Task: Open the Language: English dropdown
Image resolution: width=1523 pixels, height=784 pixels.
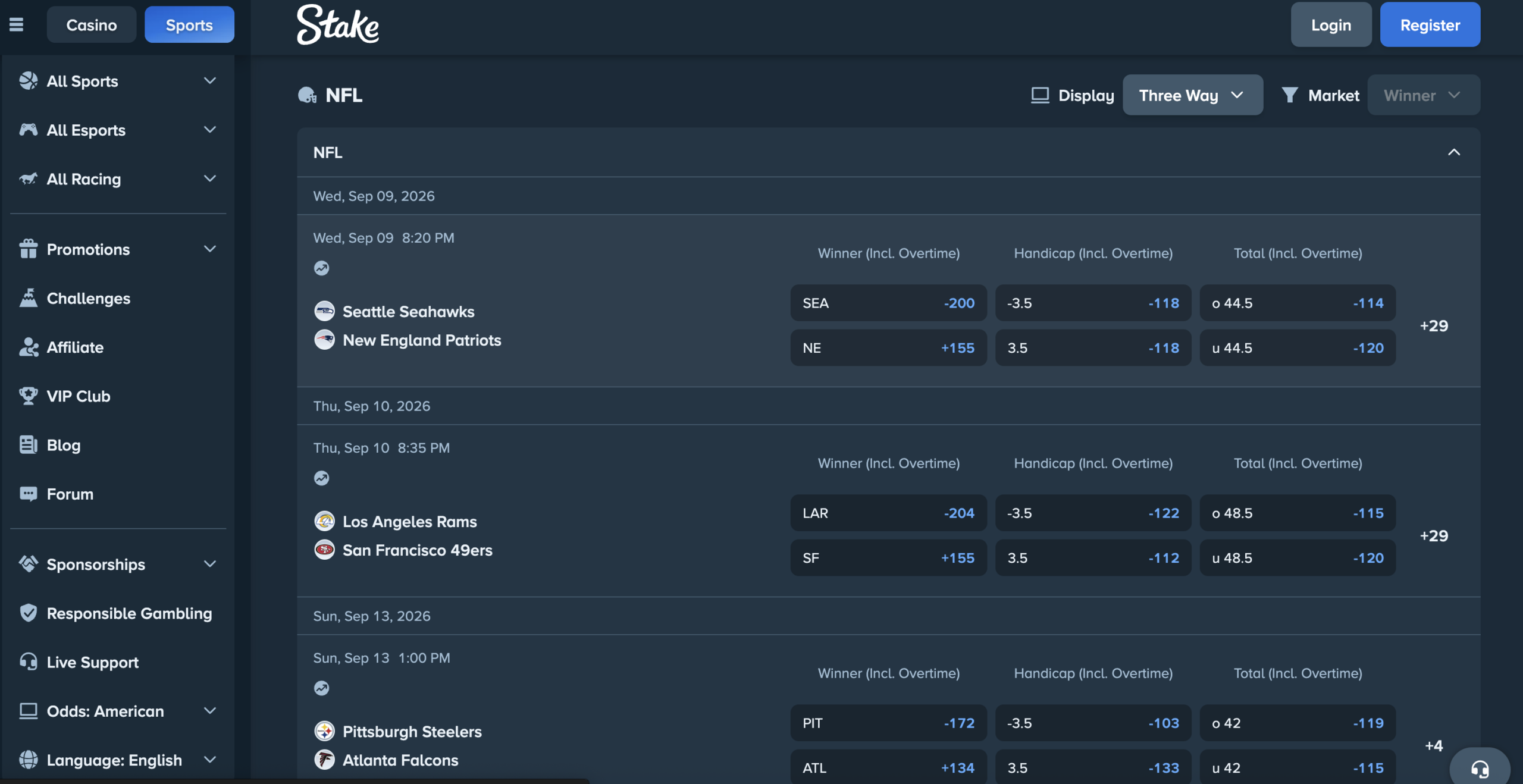Action: (118, 760)
